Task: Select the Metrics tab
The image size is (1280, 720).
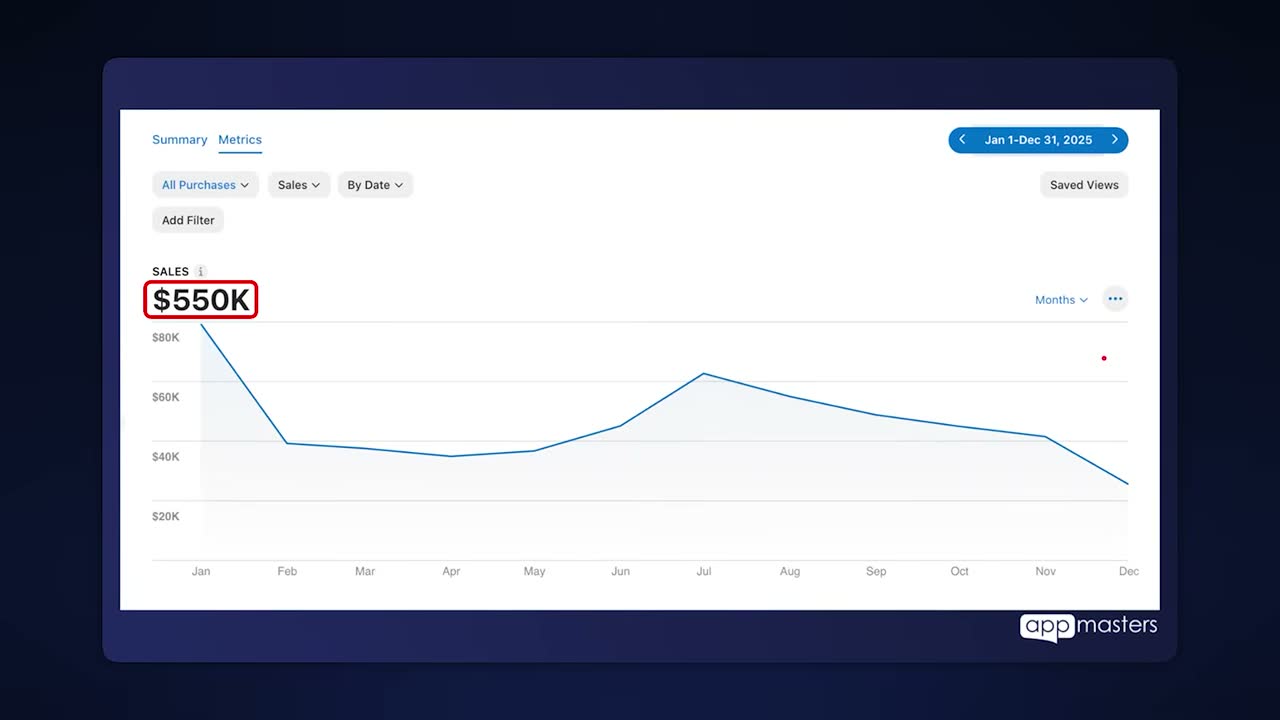Action: pos(240,140)
